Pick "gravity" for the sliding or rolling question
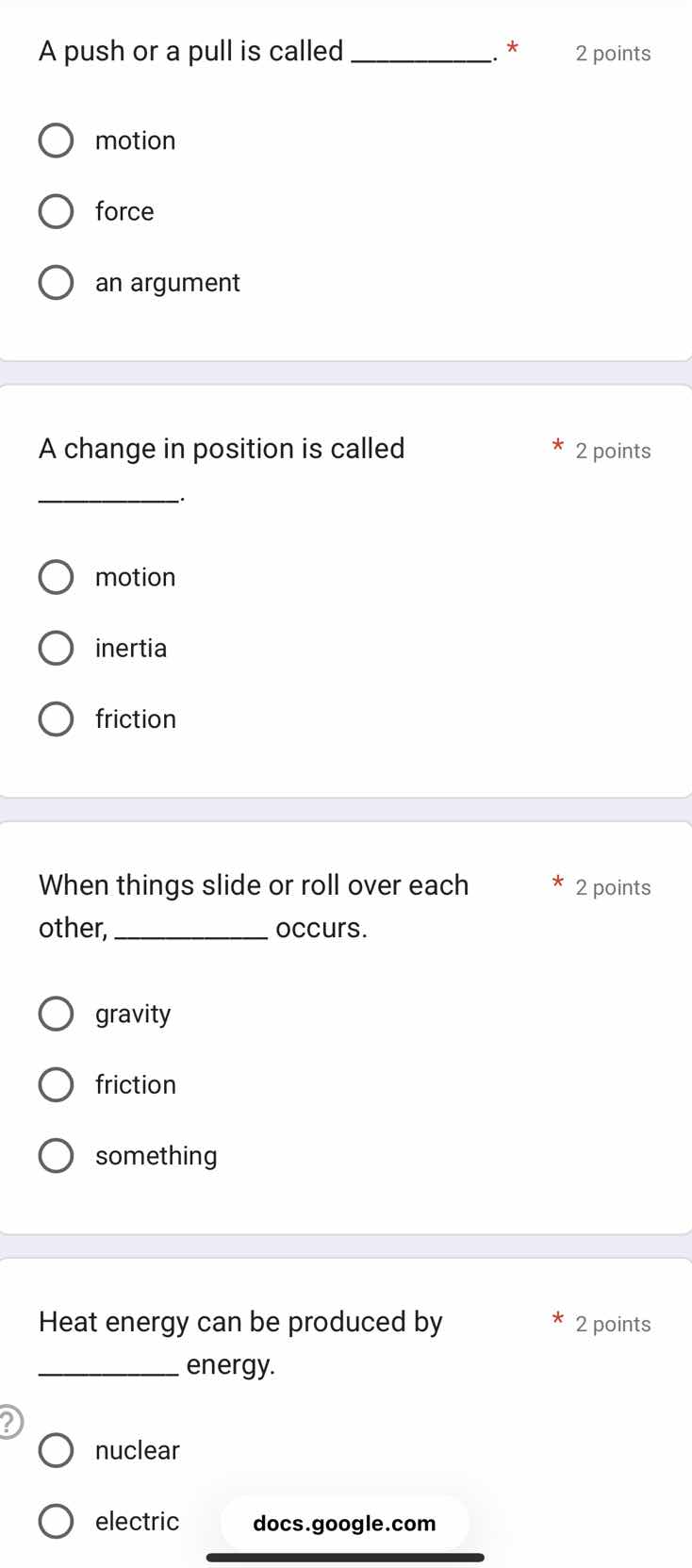This screenshot has width=692, height=1568. (x=56, y=1013)
